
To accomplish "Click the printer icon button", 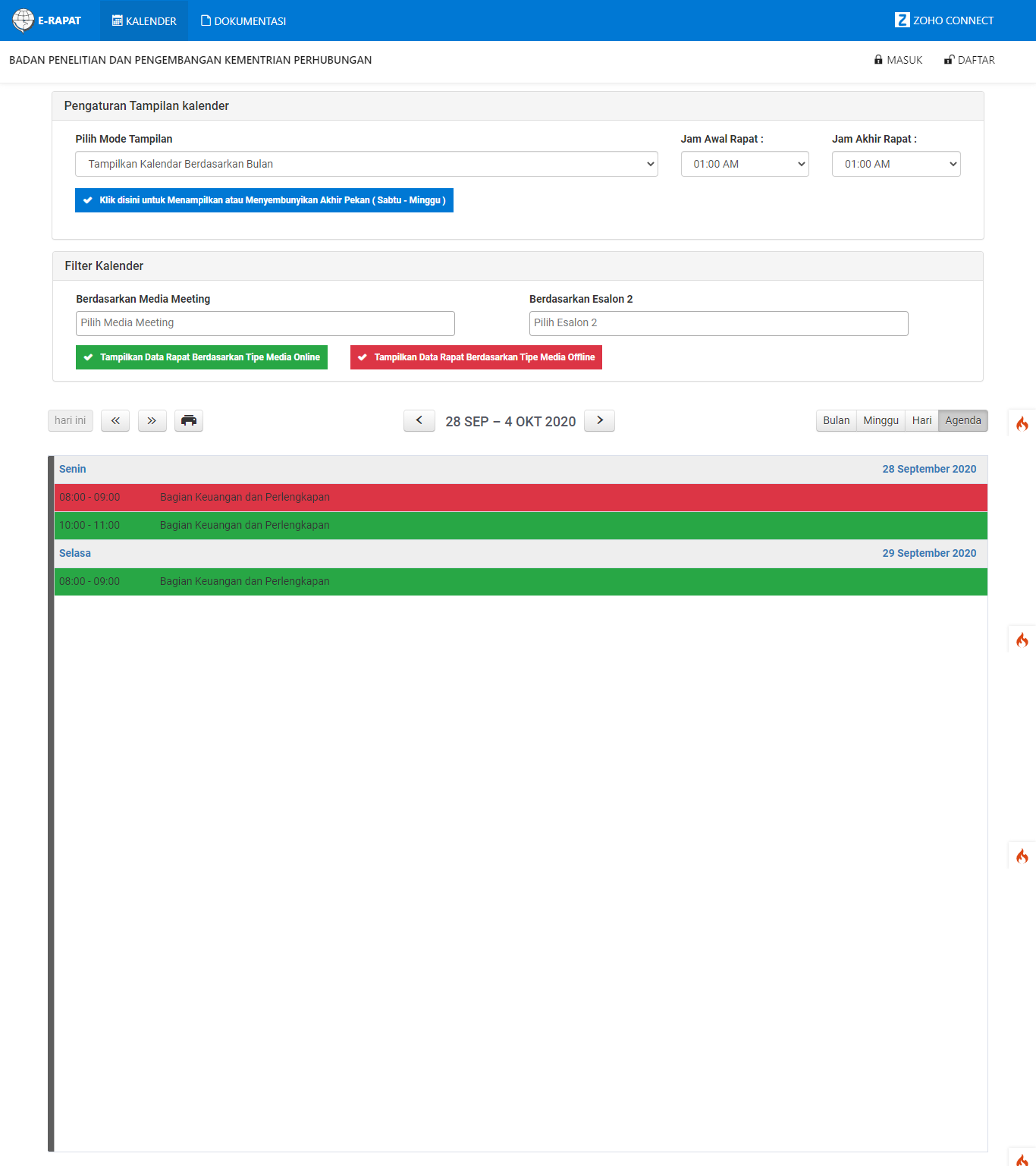I will pos(189,420).
